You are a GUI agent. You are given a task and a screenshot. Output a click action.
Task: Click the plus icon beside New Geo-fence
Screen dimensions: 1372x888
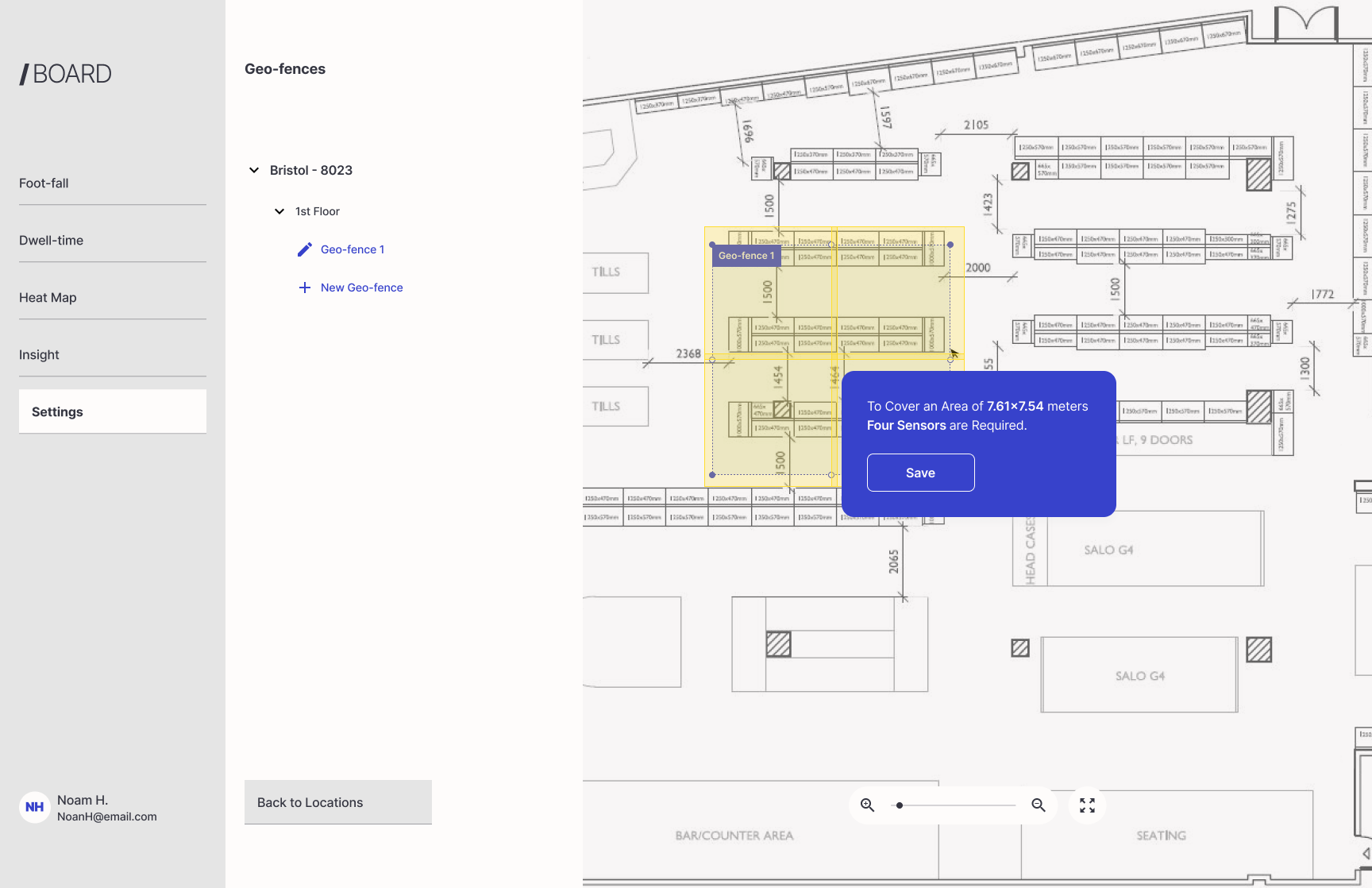pos(305,288)
